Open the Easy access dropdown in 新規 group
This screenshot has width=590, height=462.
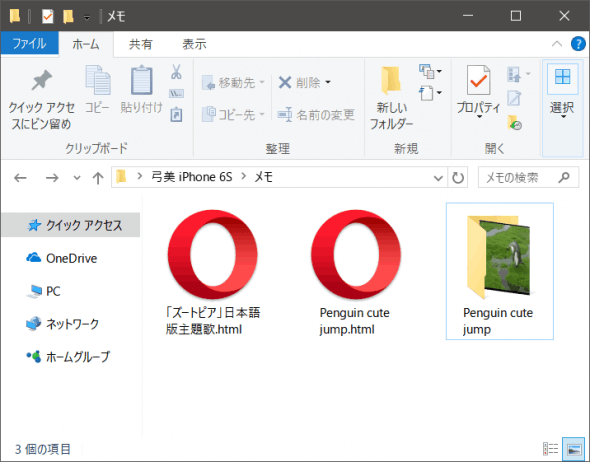pos(430,93)
